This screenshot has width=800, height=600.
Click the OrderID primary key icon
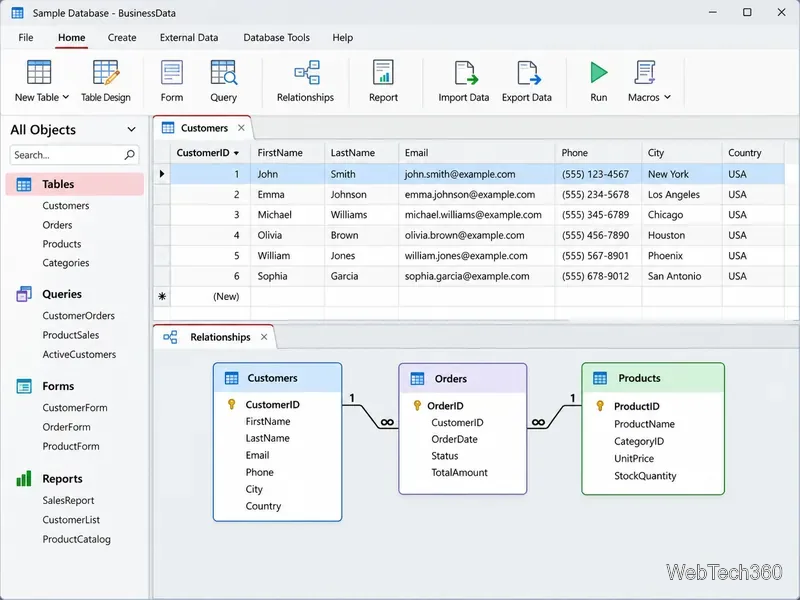(417, 406)
